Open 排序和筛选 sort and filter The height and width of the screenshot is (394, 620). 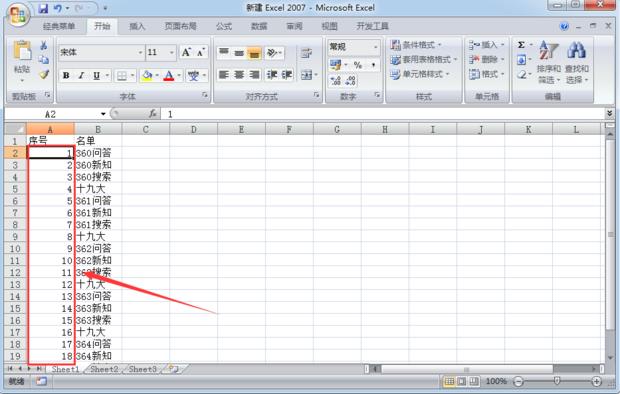(548, 63)
